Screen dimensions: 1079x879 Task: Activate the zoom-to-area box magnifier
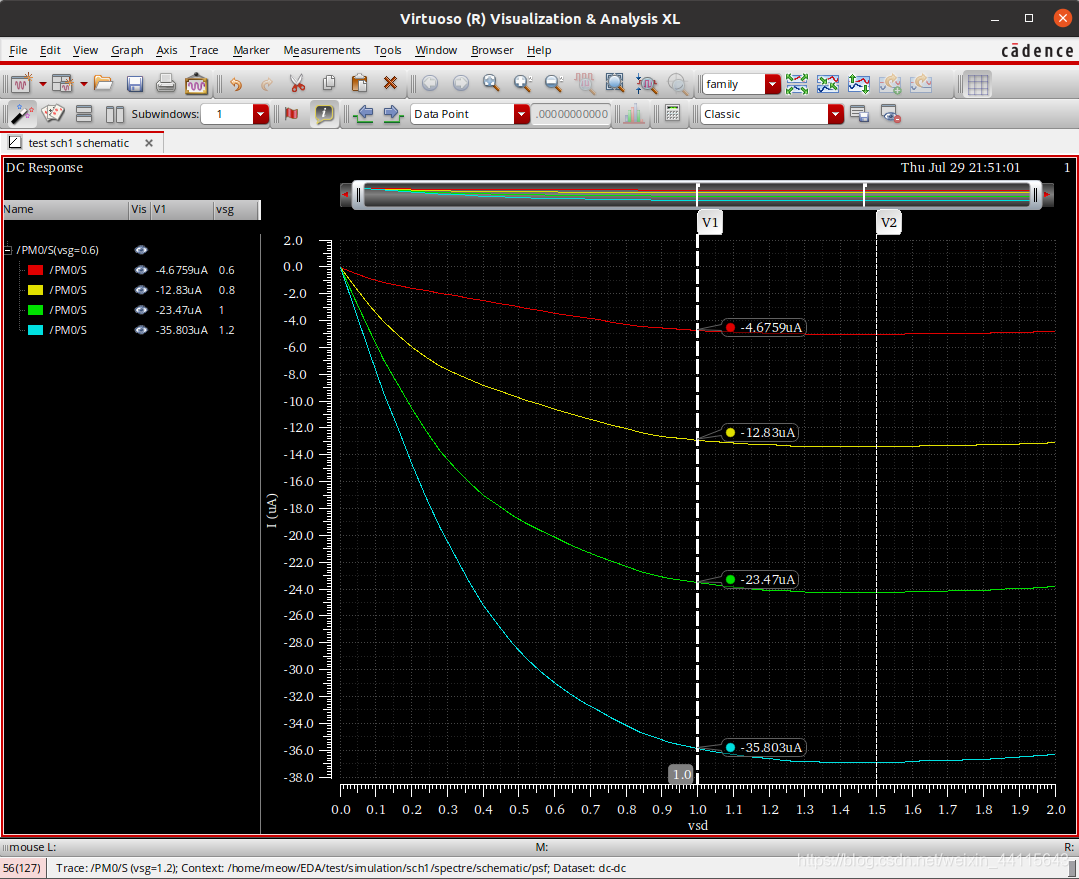(615, 84)
